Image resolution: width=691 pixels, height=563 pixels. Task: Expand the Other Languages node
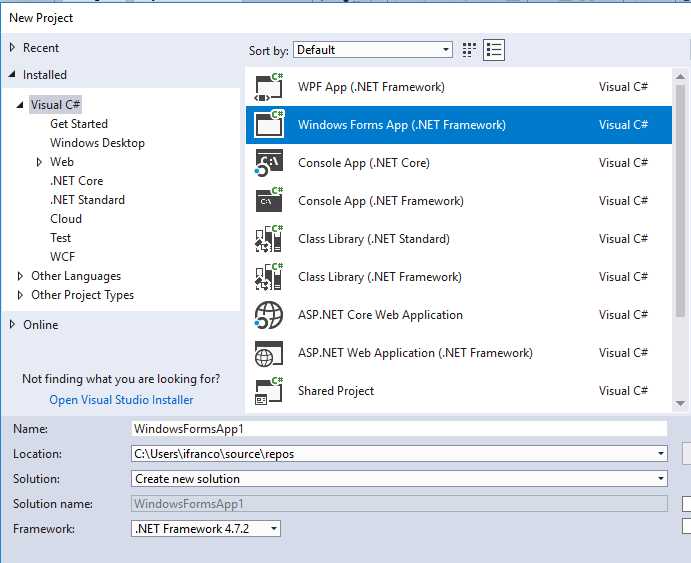coord(20,276)
